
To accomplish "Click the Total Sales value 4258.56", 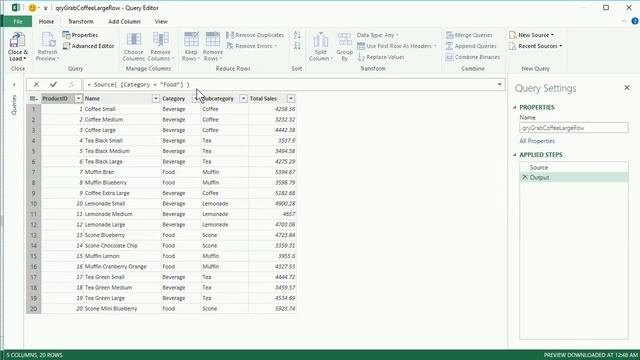I will pyautogui.click(x=272, y=109).
